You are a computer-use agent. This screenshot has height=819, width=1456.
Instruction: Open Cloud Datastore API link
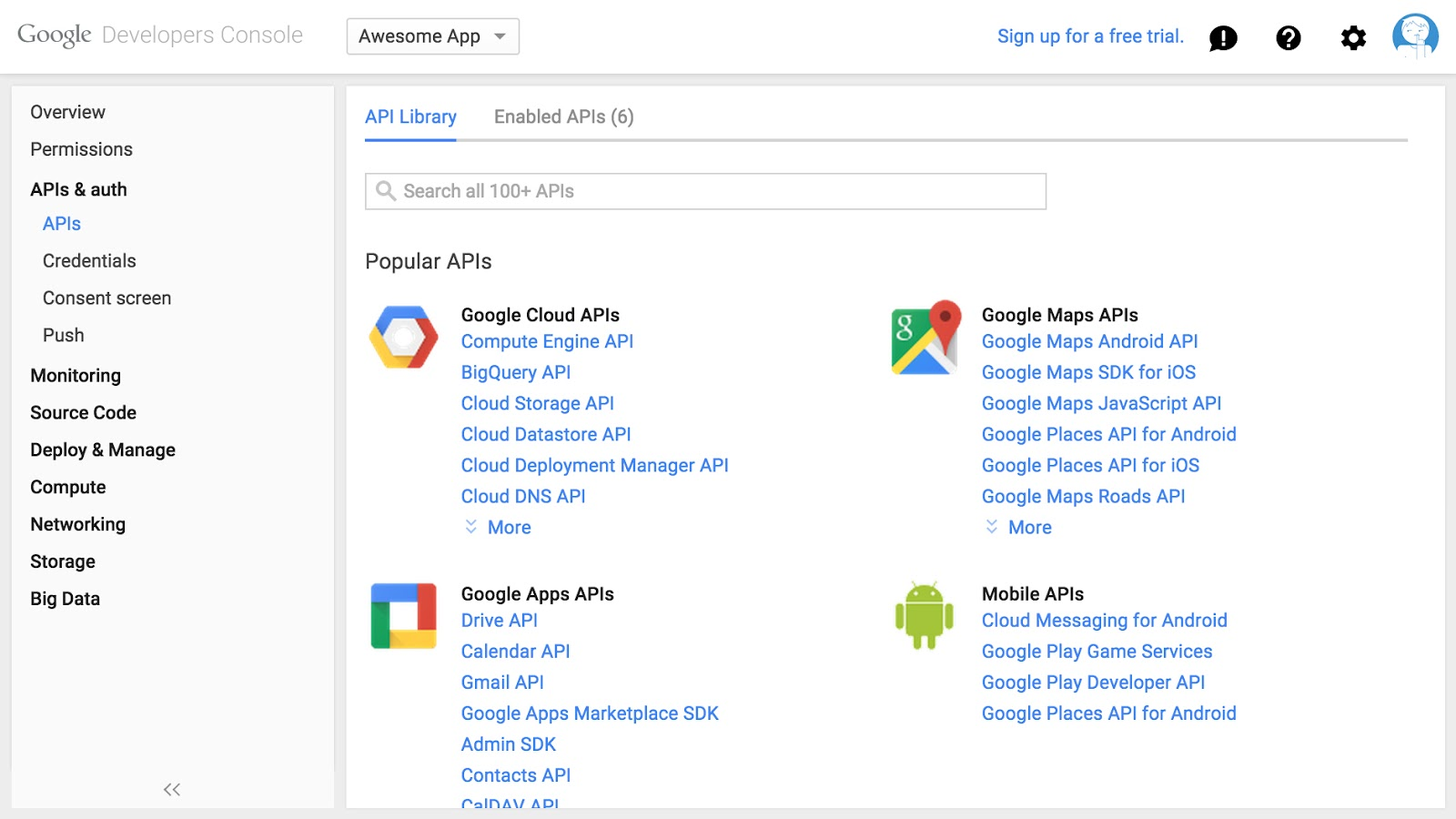pos(546,434)
